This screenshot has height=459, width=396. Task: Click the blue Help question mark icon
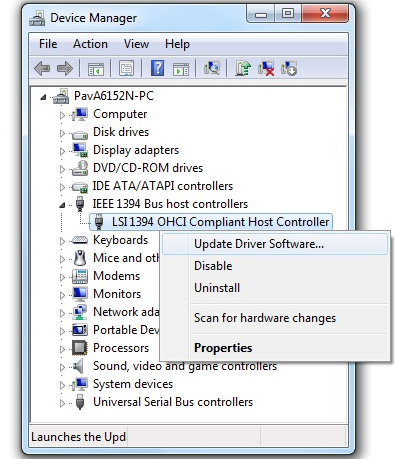click(157, 68)
